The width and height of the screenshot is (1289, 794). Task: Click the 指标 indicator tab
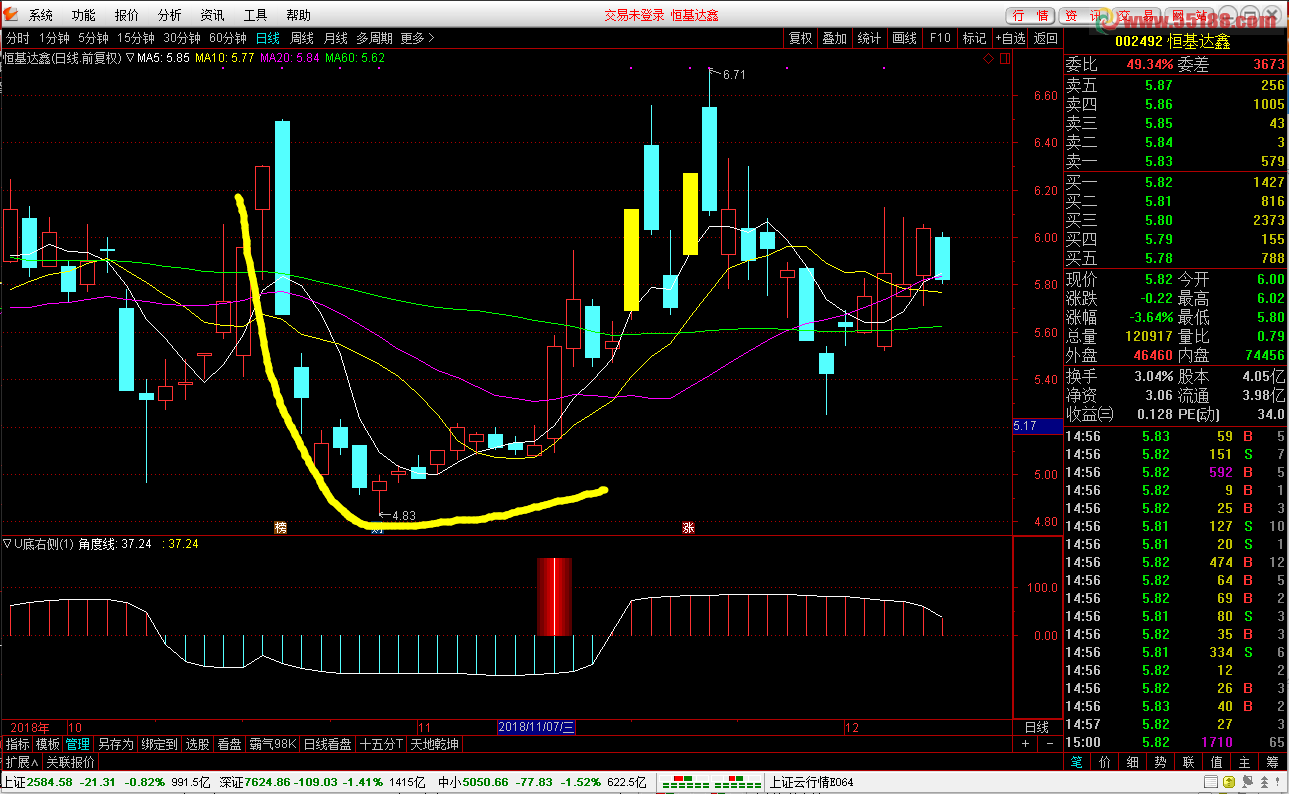pos(18,744)
